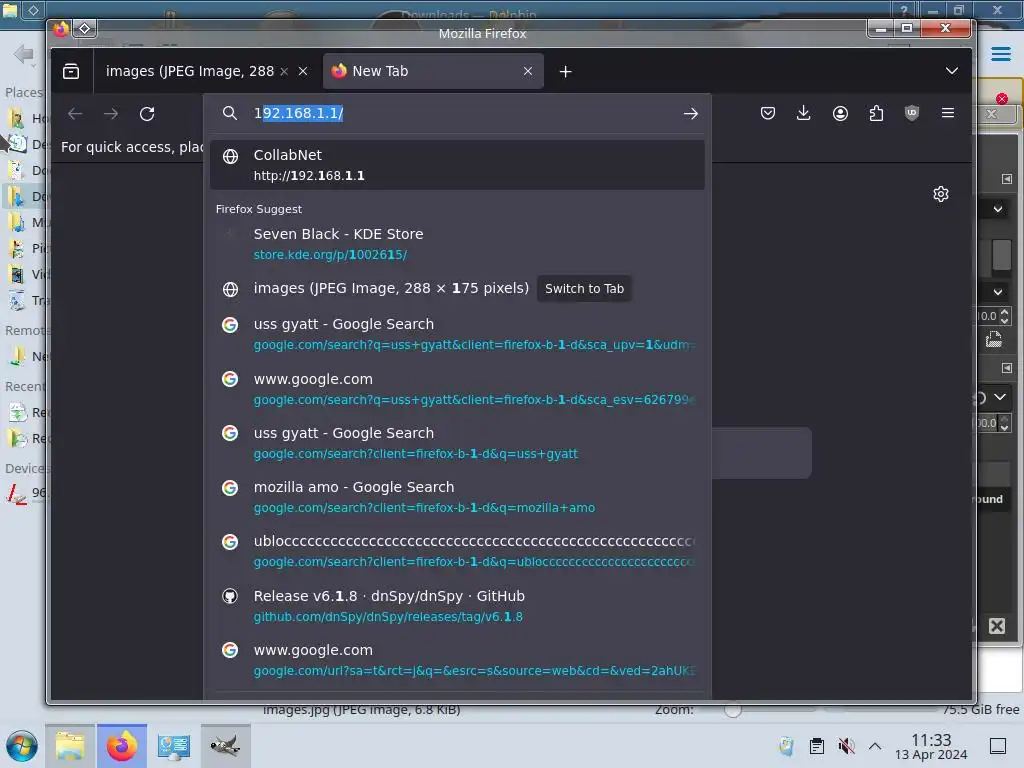
Task: Click the address bar URL field
Action: click(x=457, y=113)
